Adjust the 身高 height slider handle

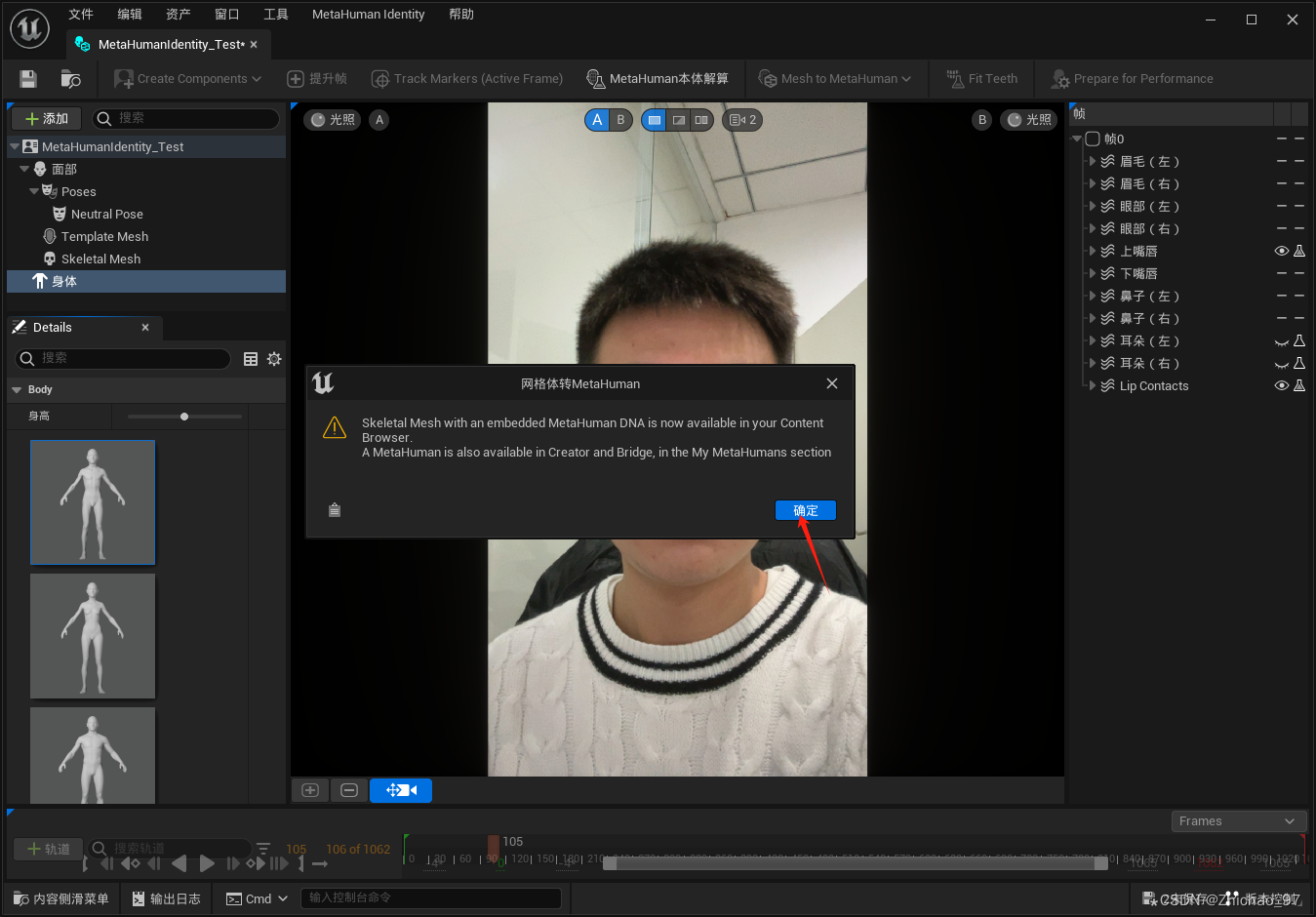point(184,417)
